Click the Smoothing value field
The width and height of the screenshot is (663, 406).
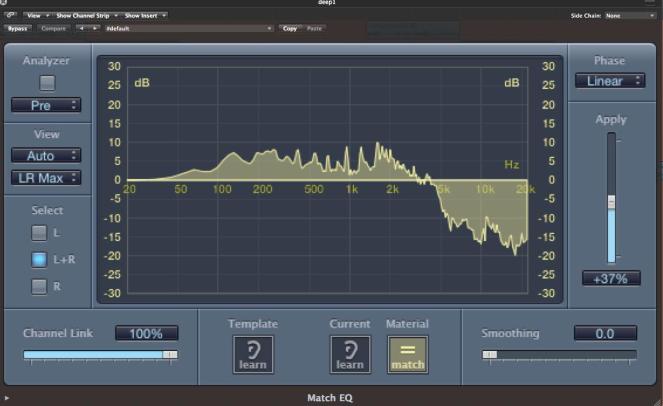tap(605, 333)
